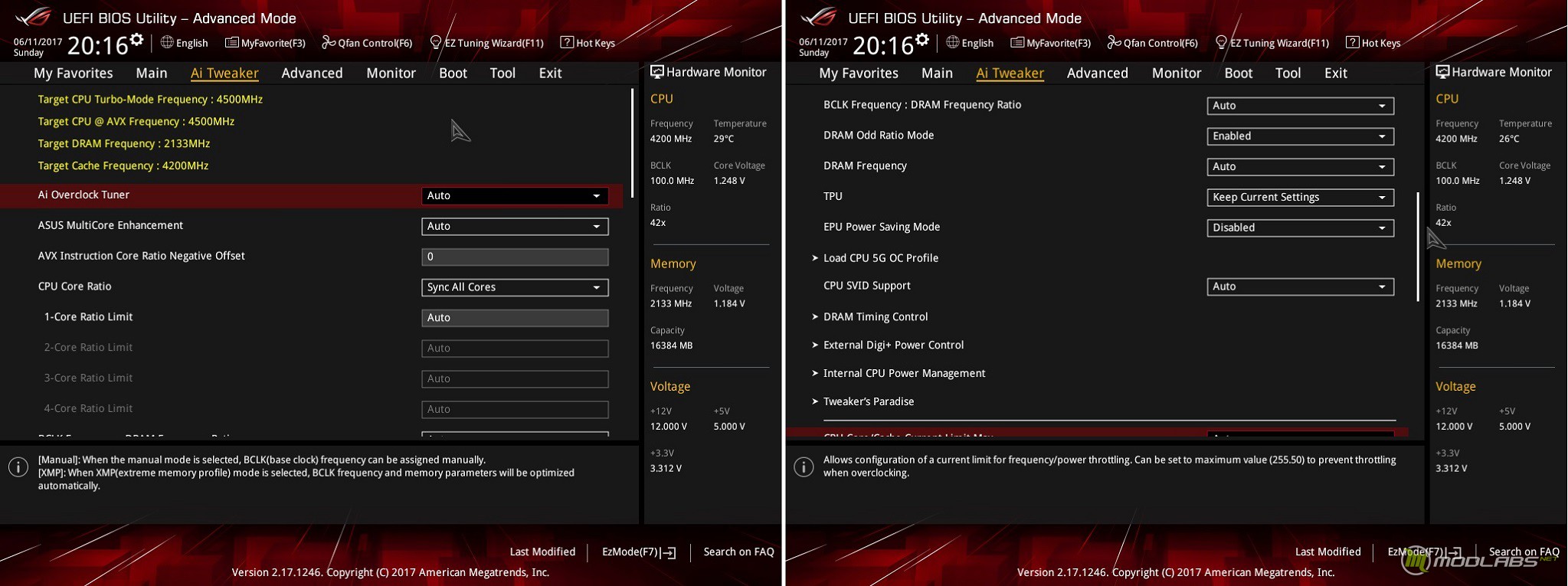Show Hot Keys help in right window

1373,43
